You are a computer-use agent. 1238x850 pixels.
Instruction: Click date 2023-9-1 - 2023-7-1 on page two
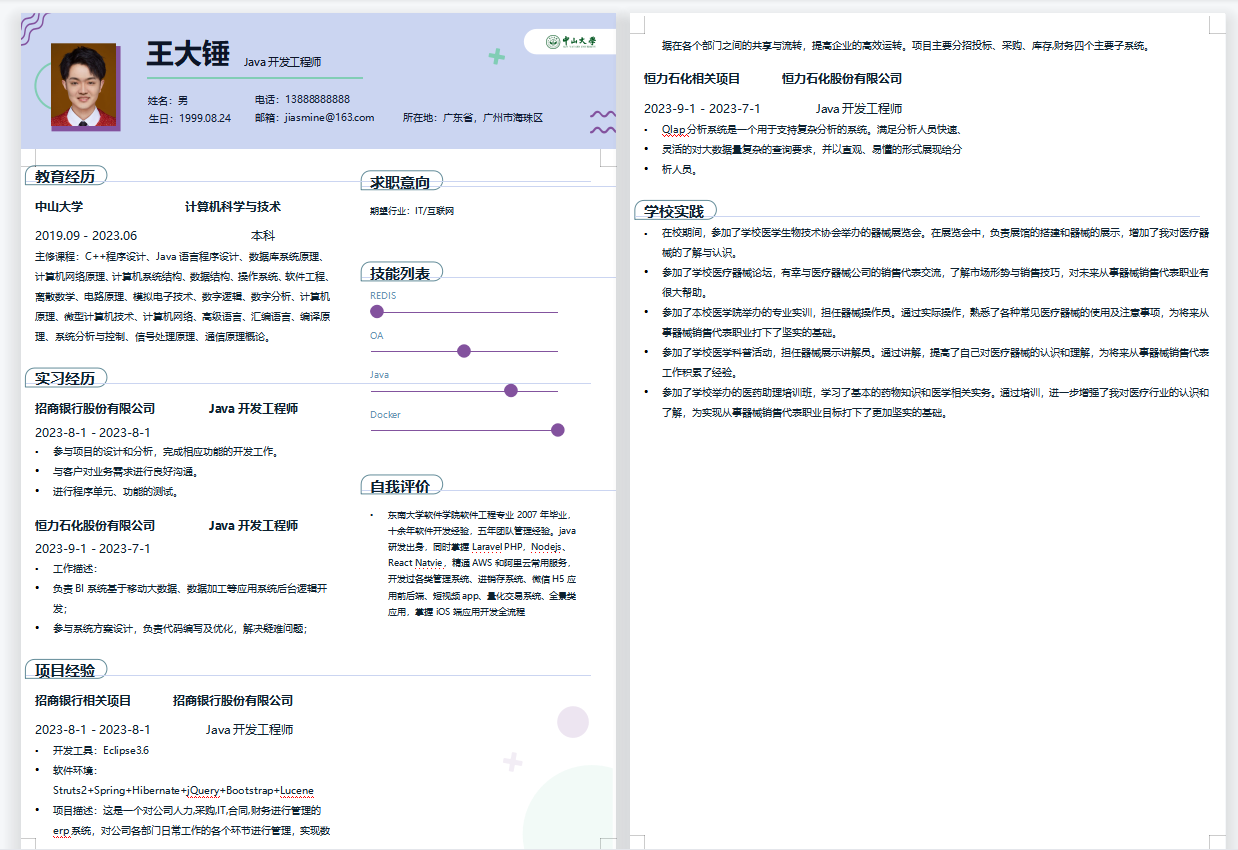tap(702, 108)
